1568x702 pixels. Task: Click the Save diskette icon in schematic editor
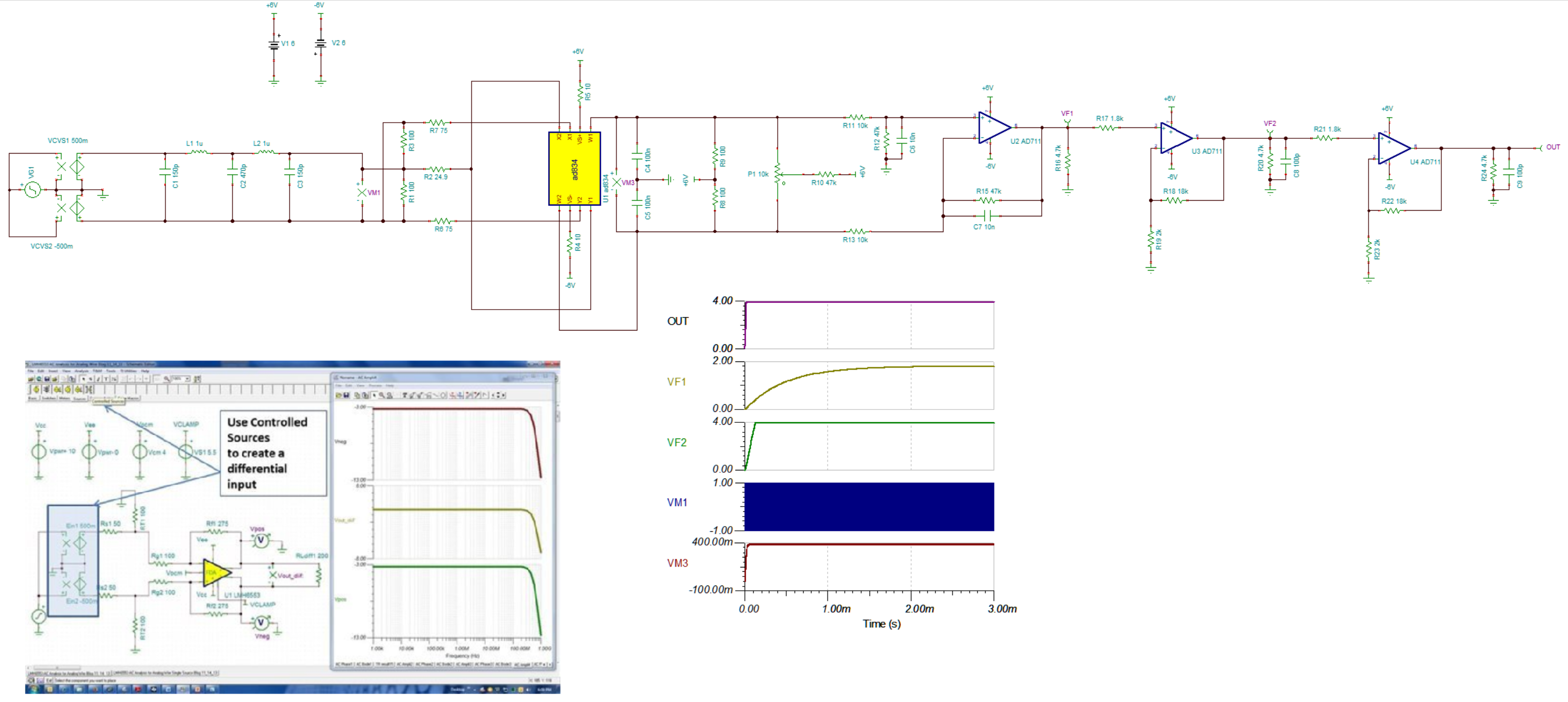coord(47,379)
